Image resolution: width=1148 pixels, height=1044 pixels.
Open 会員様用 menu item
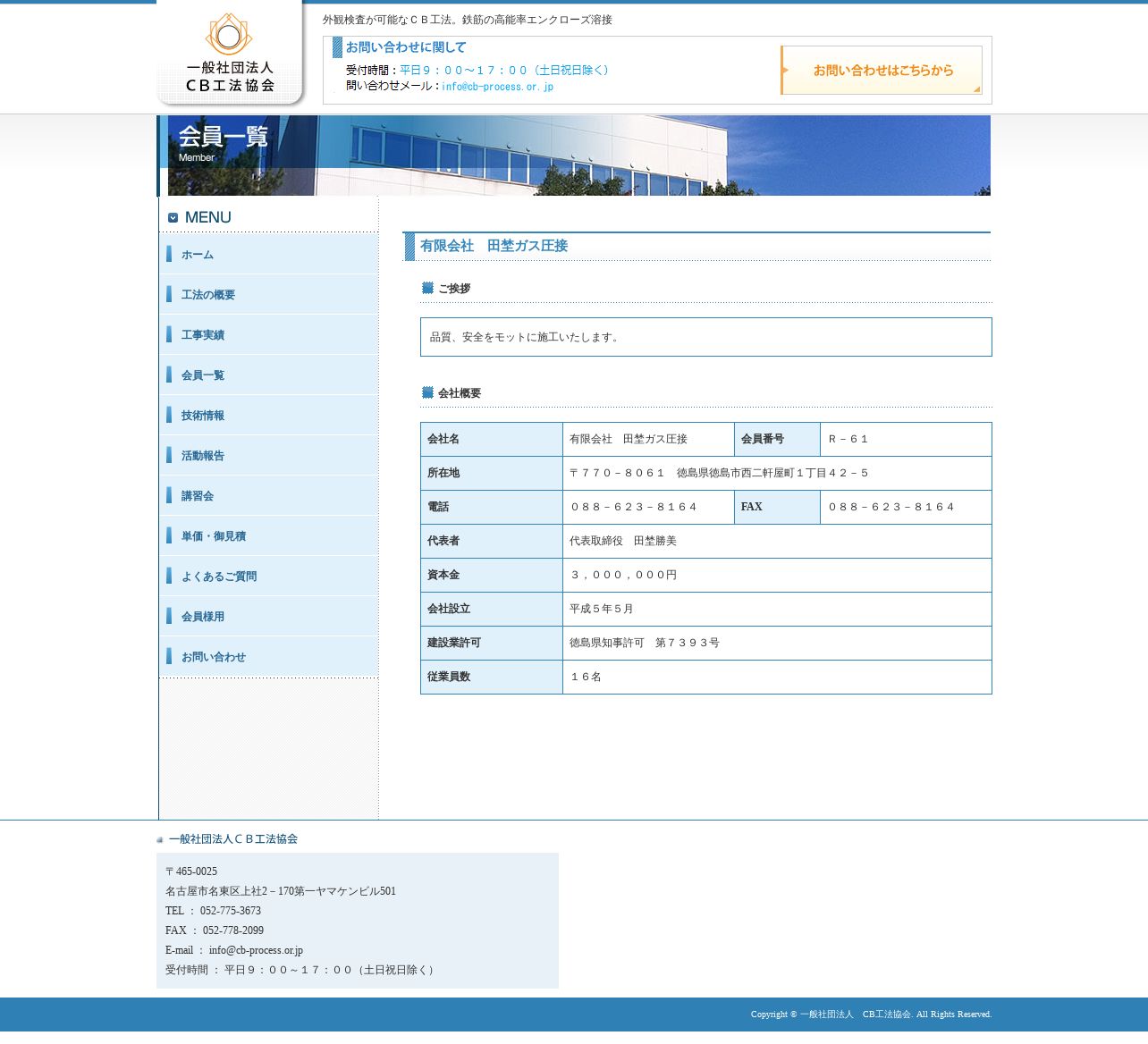(x=268, y=617)
